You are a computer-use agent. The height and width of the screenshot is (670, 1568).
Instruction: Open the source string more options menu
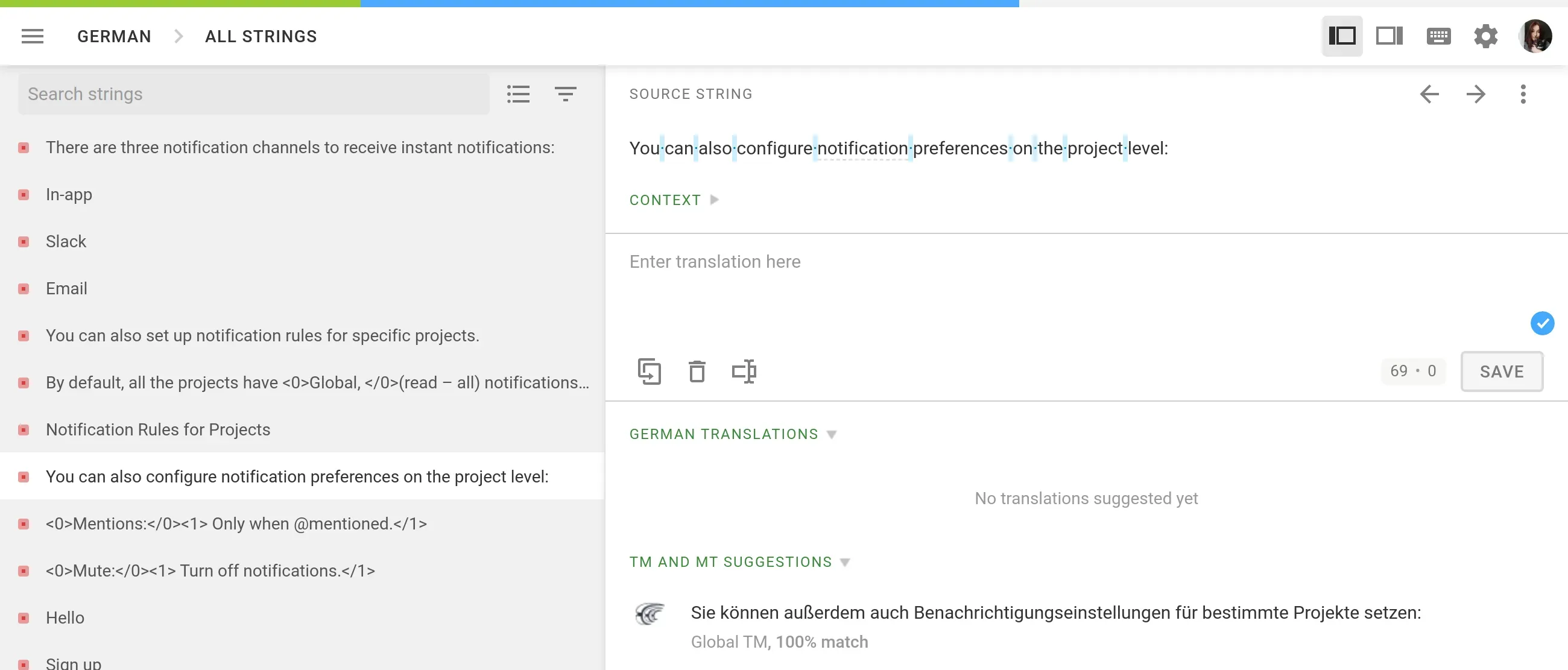(x=1523, y=93)
